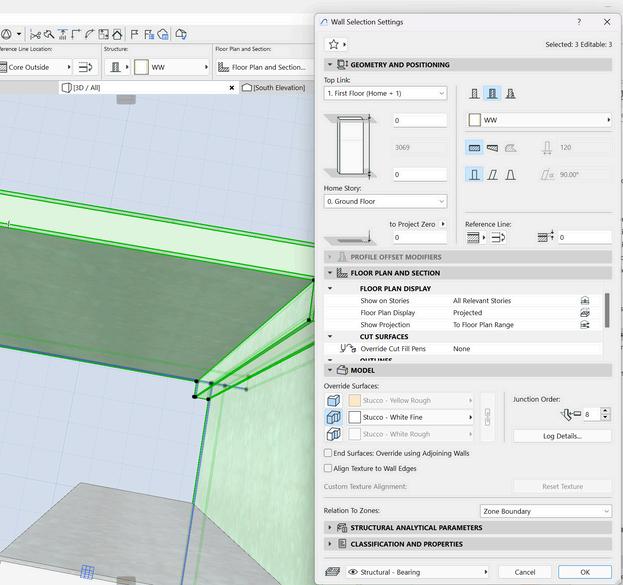Open the WW composite dropdown in the dialog
The height and width of the screenshot is (585, 623).
539,120
